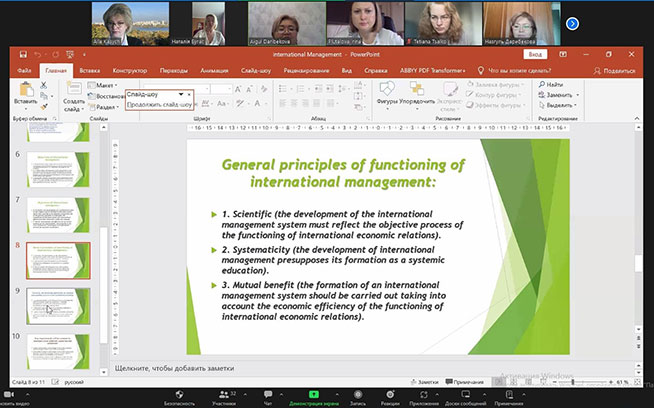Open the ABBYY PDF Transformer+ tab
Image resolution: width=654 pixels, height=408 pixels.
[x=433, y=71]
